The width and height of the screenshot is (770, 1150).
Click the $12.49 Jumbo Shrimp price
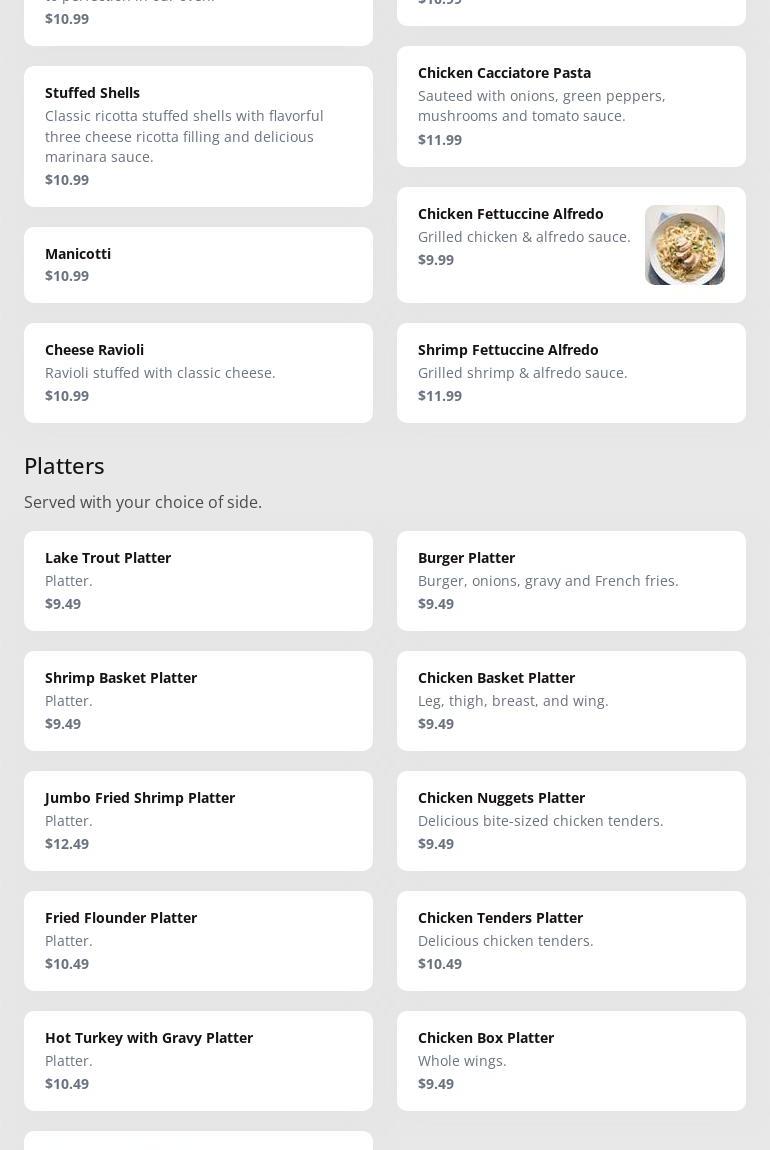[67, 844]
